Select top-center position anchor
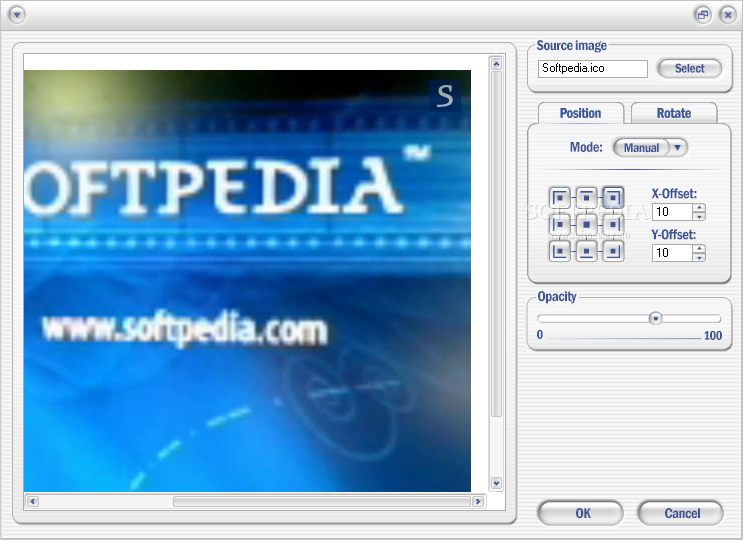This screenshot has width=743, height=540. [x=587, y=197]
